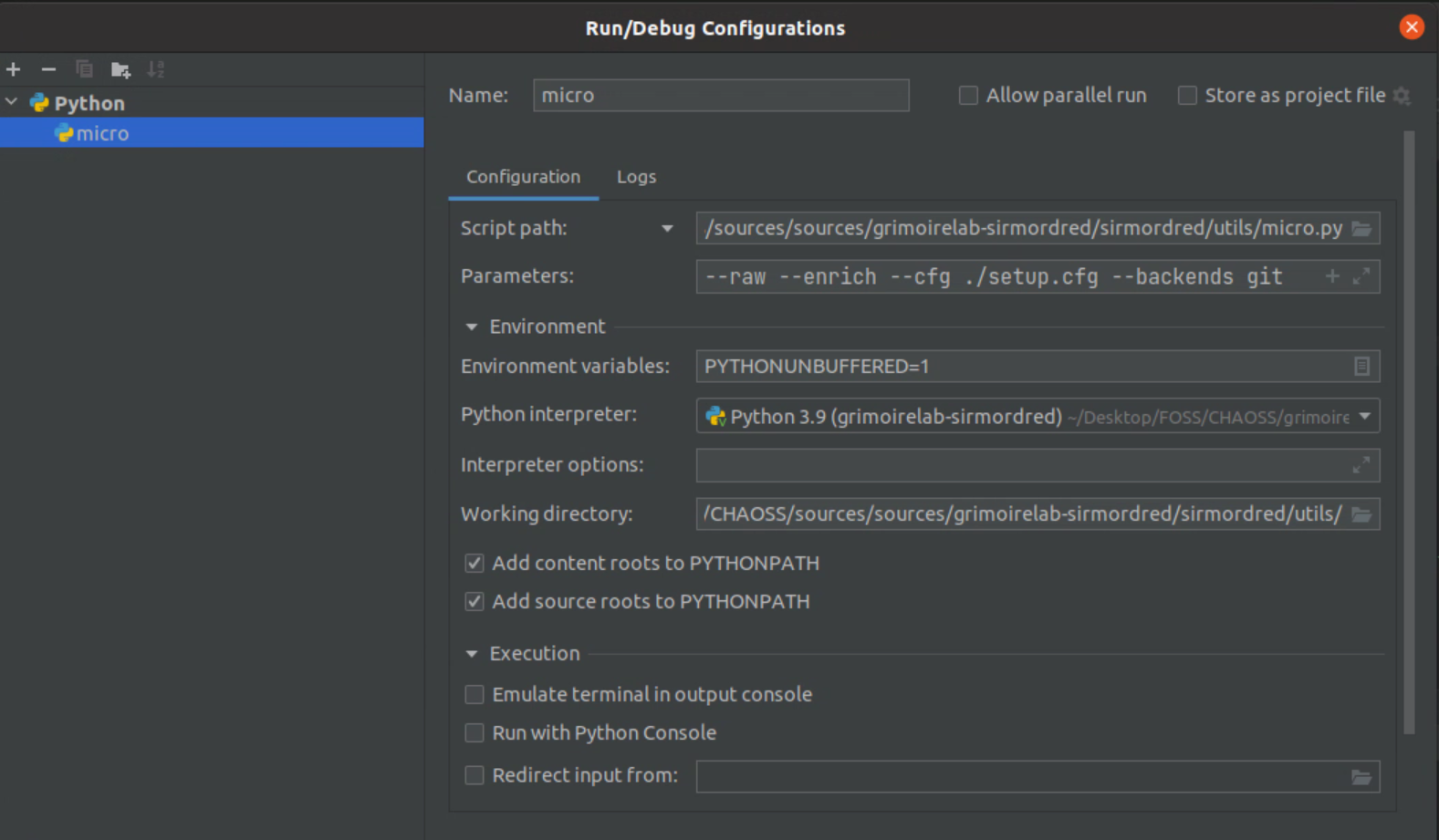Click the Name input field
The width and height of the screenshot is (1439, 840).
(720, 96)
